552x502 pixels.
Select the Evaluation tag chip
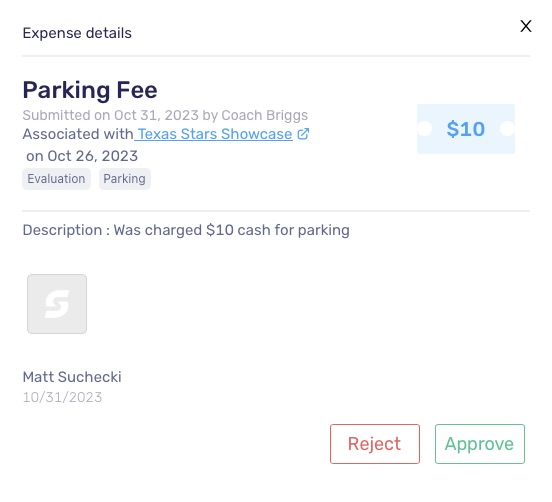click(56, 179)
